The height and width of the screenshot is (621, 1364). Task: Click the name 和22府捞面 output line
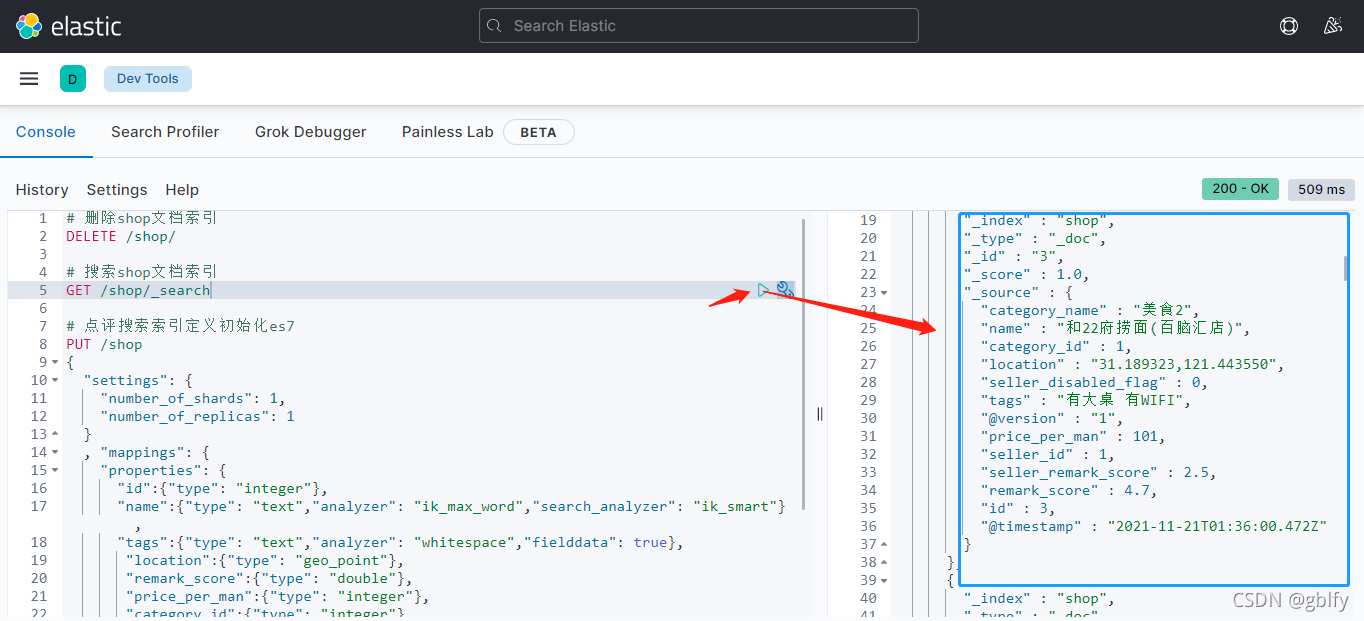[x=1115, y=328]
